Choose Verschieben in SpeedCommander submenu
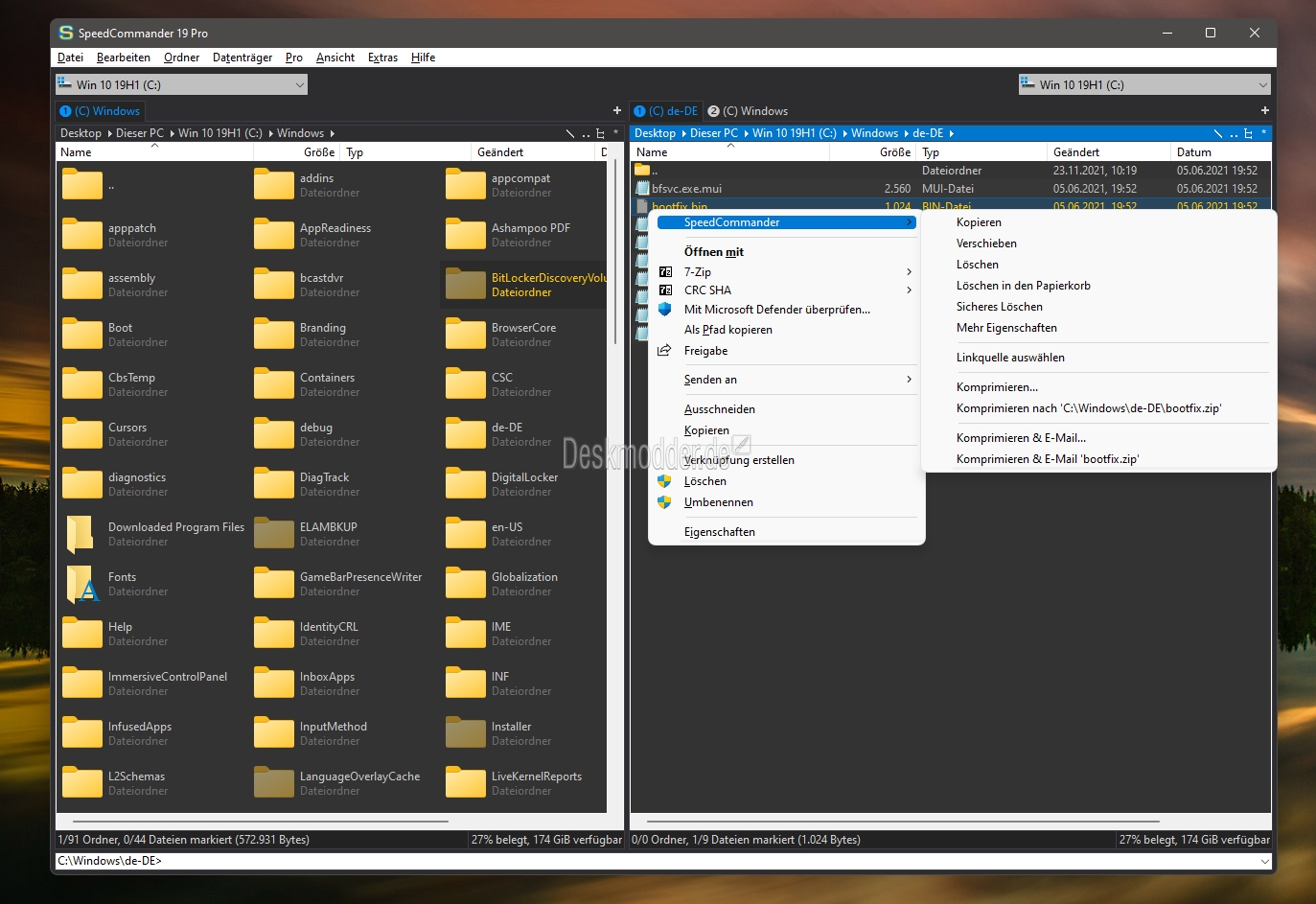This screenshot has width=1316, height=904. 986,243
